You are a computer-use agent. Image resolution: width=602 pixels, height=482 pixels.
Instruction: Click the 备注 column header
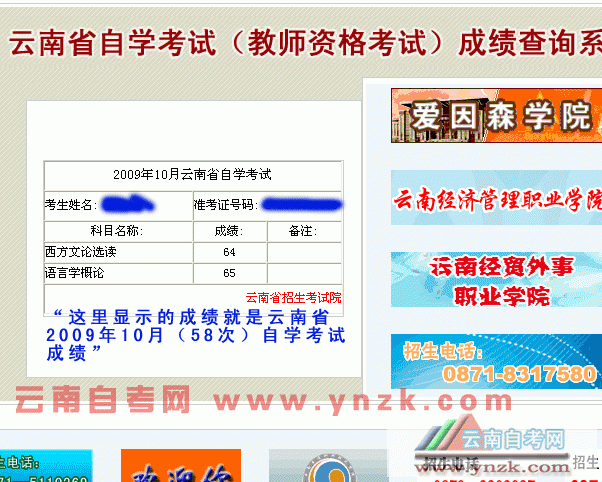[303, 231]
